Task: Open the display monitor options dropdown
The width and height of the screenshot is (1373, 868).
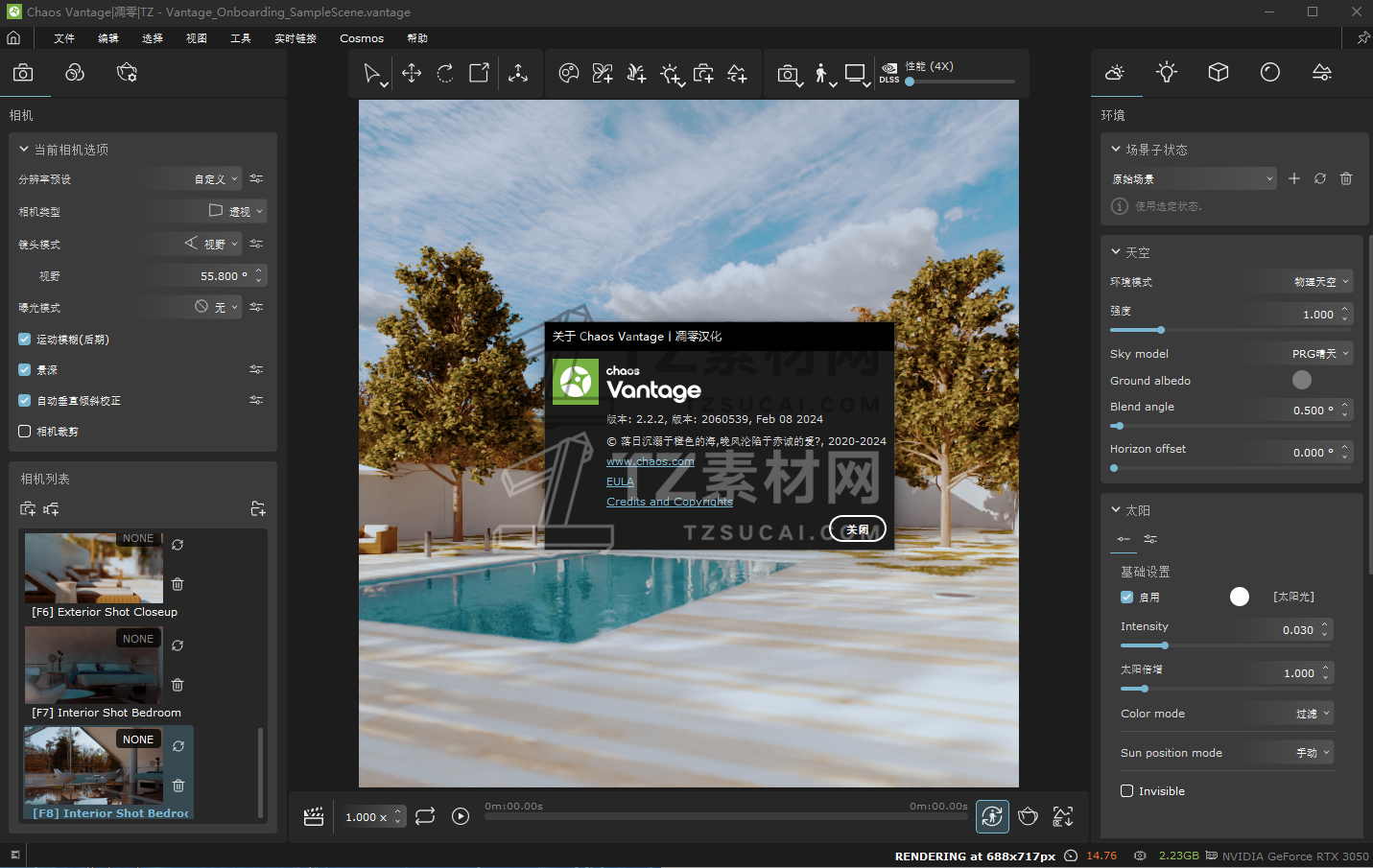Action: tap(857, 74)
